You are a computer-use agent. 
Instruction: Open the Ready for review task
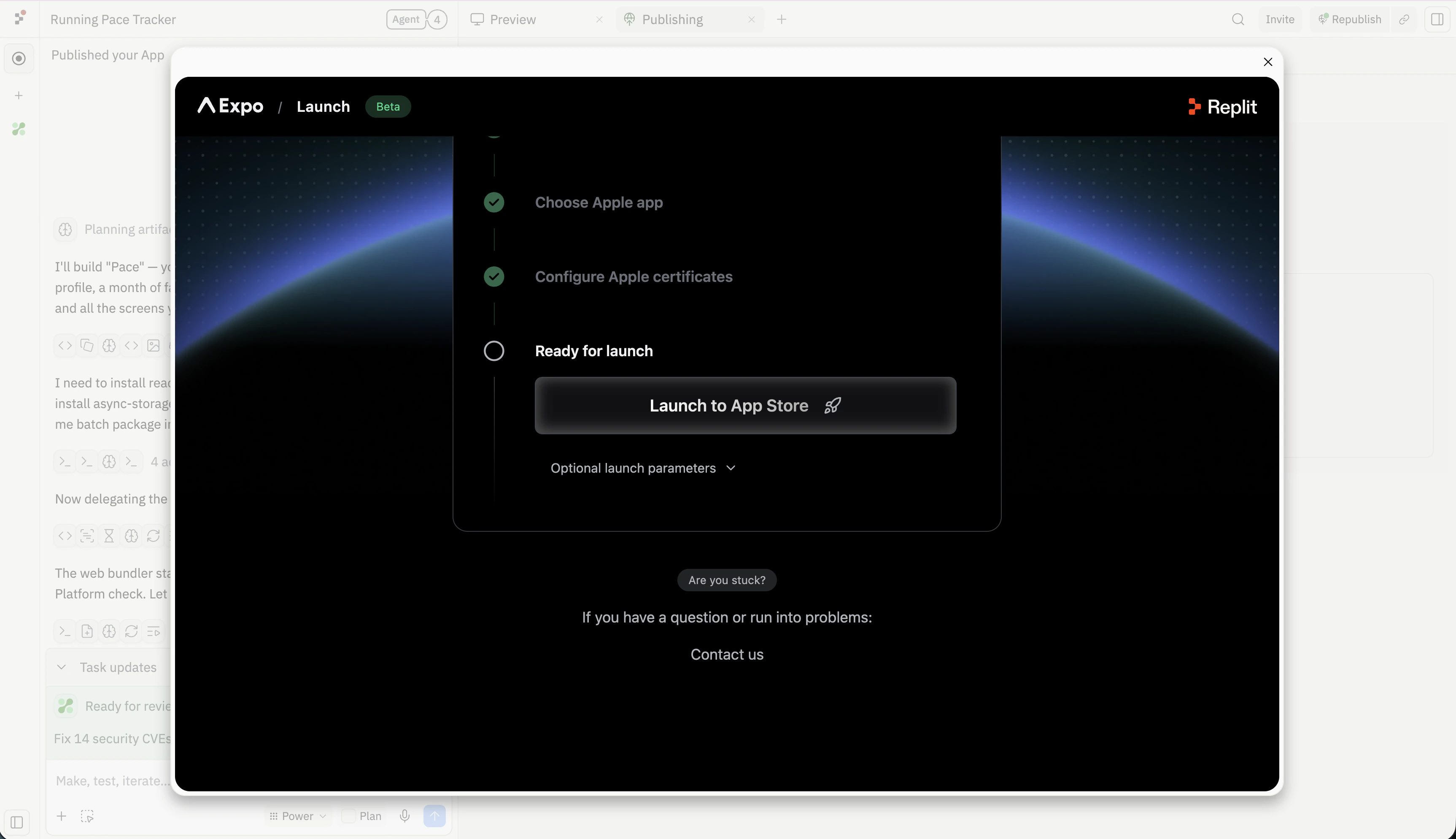pyautogui.click(x=113, y=706)
